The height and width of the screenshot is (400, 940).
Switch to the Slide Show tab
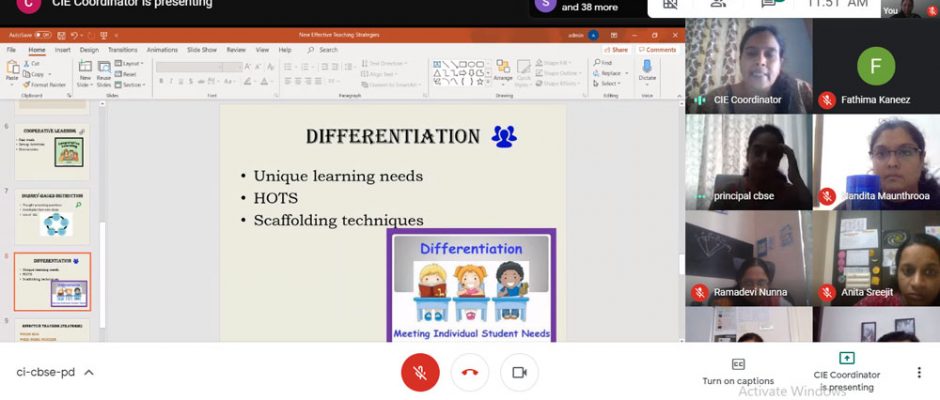[202, 50]
